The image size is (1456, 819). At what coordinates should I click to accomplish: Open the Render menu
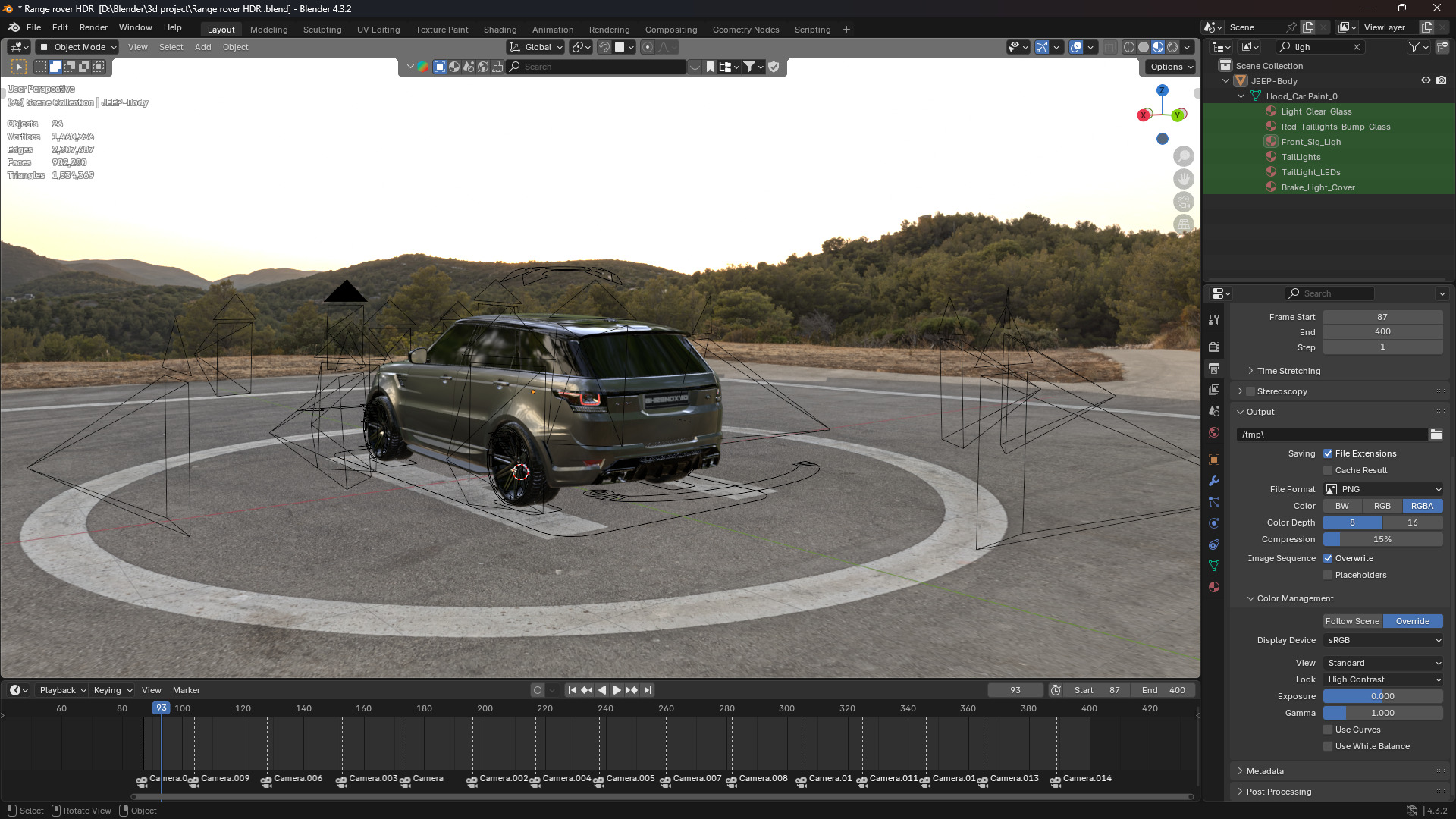(x=93, y=27)
